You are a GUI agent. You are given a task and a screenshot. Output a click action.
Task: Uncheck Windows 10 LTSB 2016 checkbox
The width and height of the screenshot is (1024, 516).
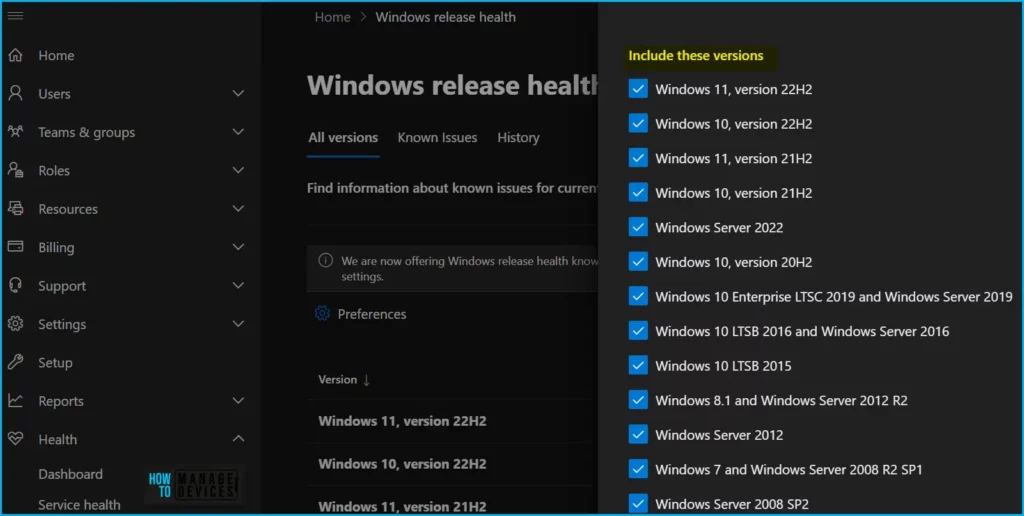tap(638, 331)
